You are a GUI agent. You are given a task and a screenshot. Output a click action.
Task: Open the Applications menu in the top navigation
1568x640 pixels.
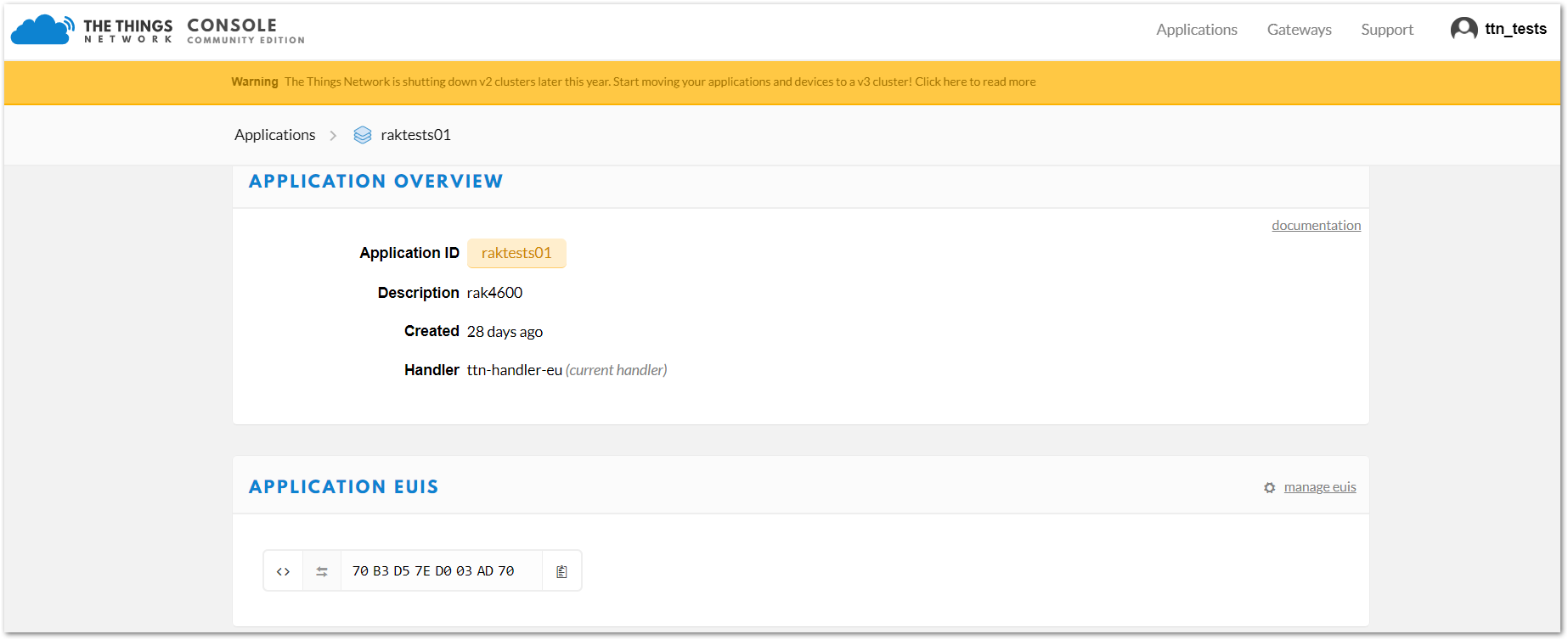[x=1197, y=30]
